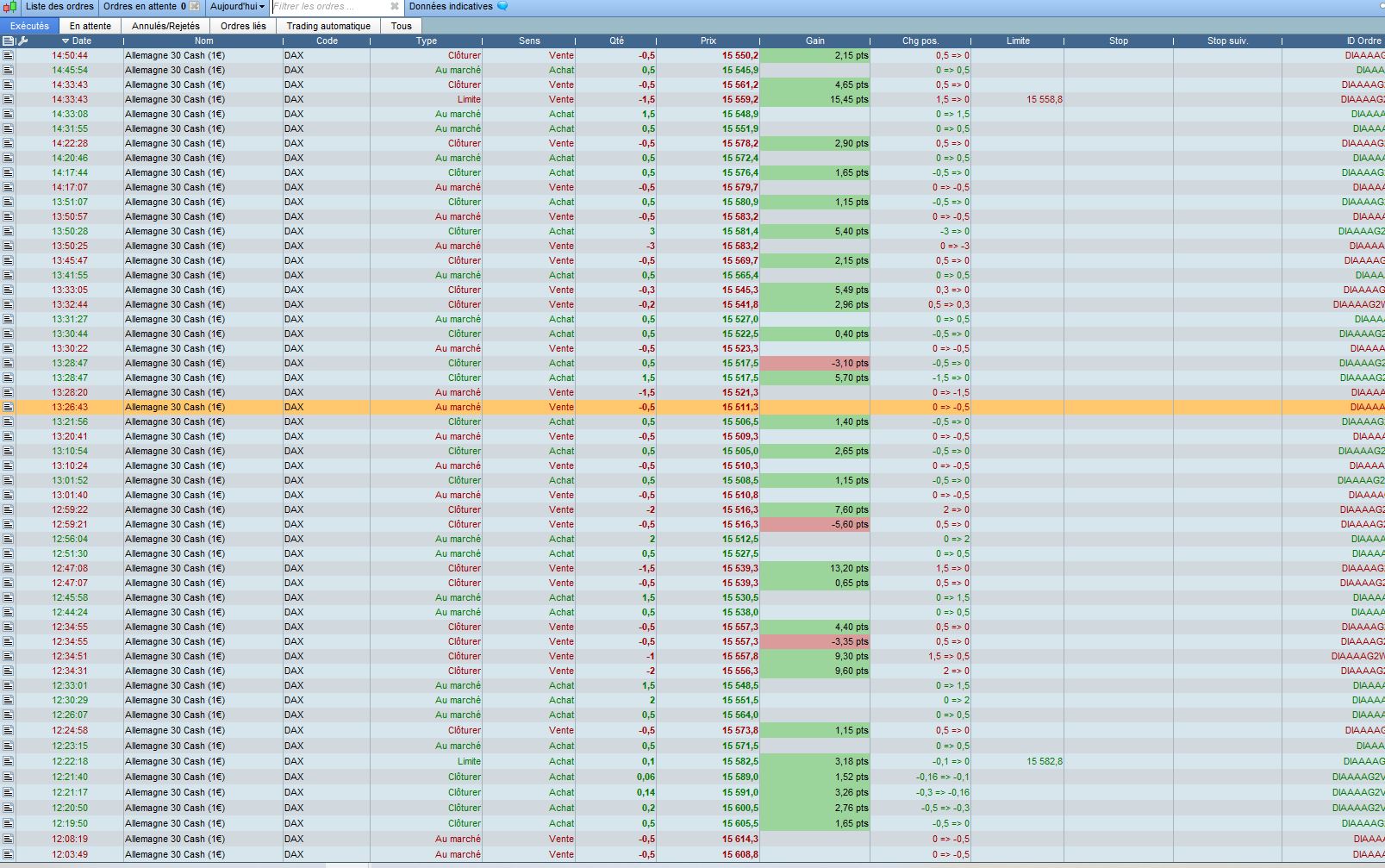Screen dimensions: 1385x868
Task: Toggle sort arrow on the Date column
Action: pyautogui.click(x=66, y=41)
